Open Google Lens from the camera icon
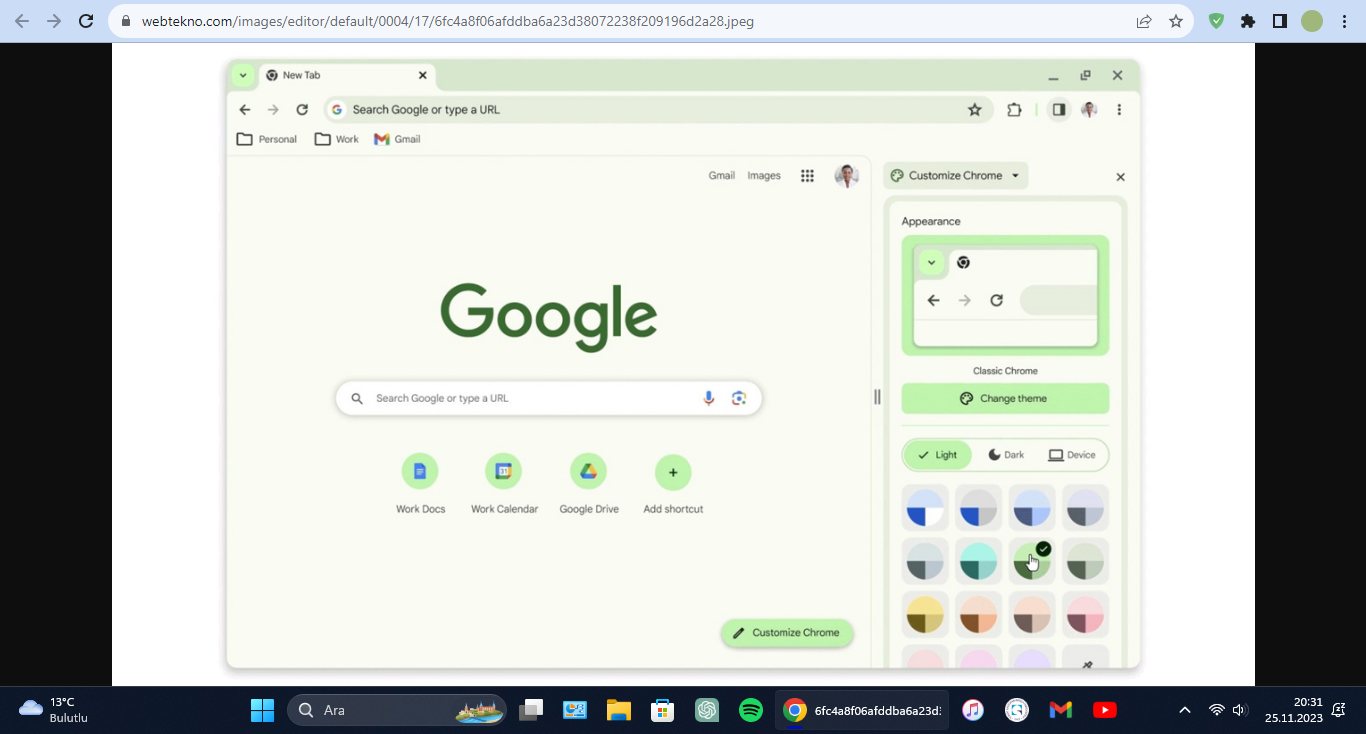This screenshot has height=734, width=1366. [739, 398]
